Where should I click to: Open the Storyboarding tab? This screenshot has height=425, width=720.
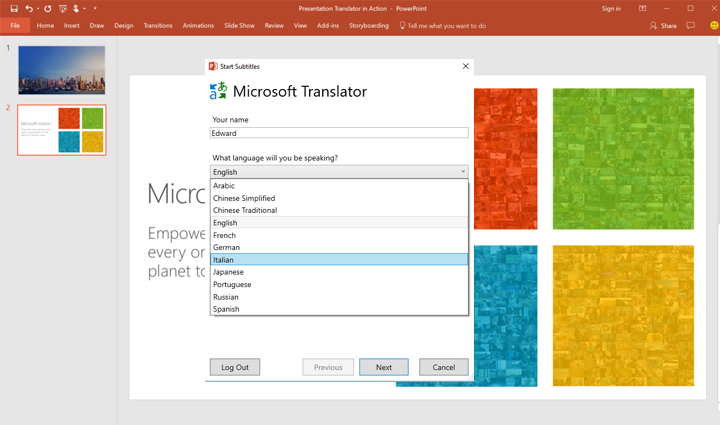[x=369, y=26]
